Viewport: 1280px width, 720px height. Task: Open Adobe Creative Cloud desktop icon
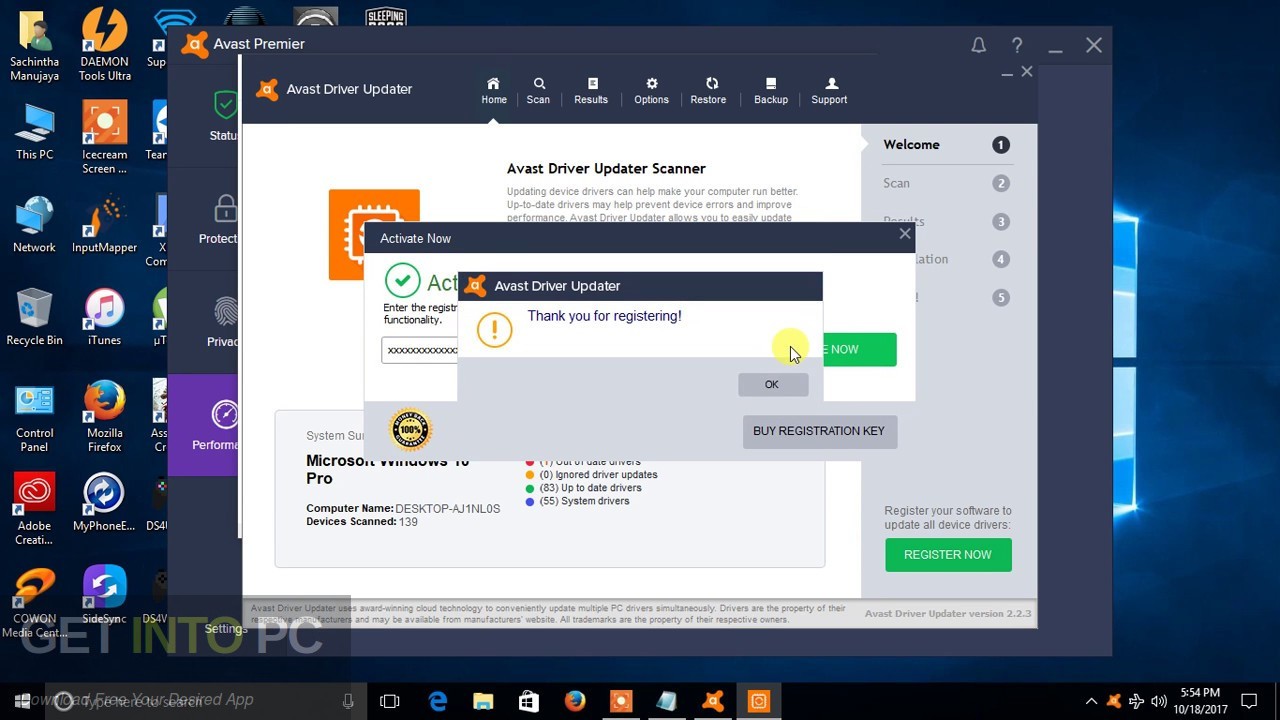click(x=34, y=510)
